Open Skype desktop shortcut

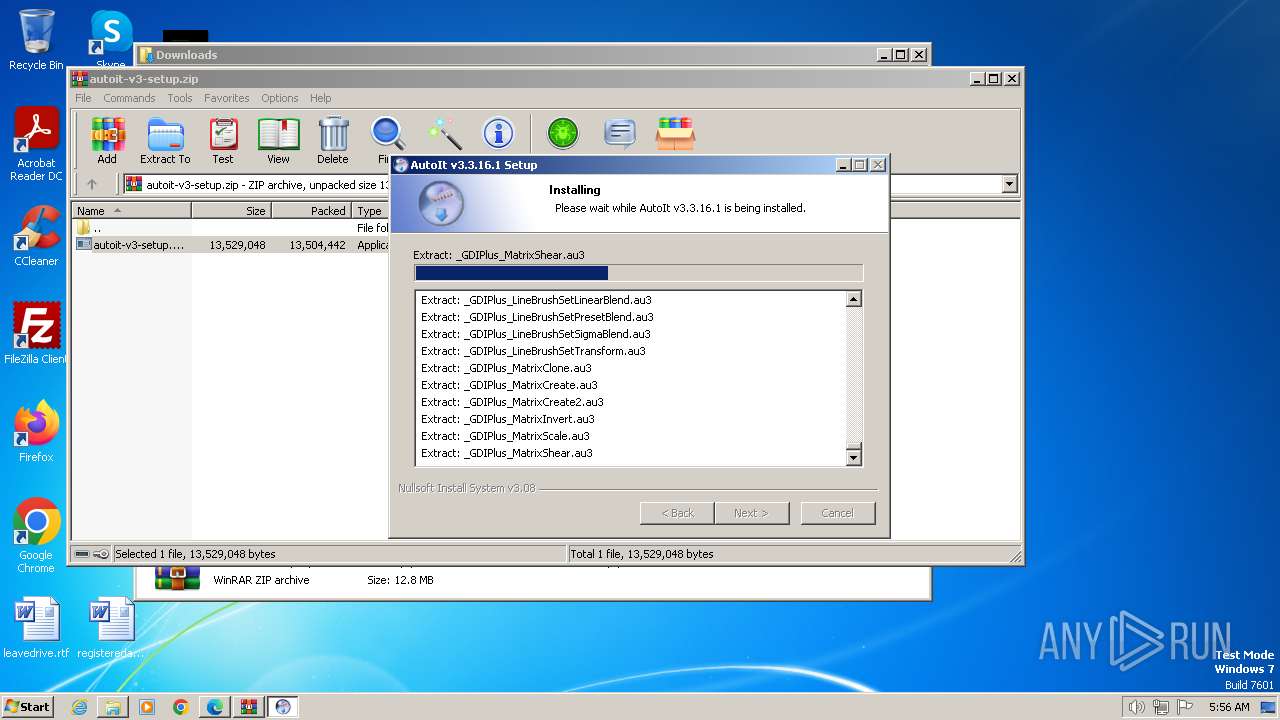coord(110,40)
